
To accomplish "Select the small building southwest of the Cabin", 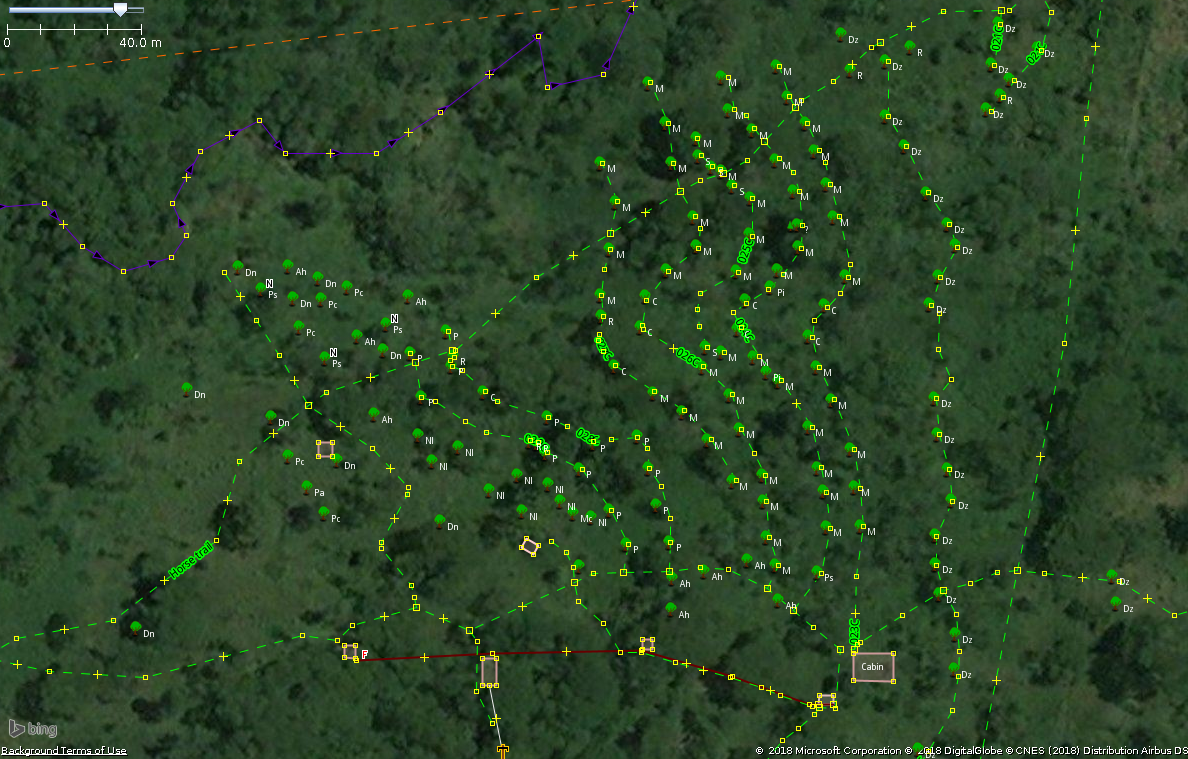I will (x=826, y=701).
